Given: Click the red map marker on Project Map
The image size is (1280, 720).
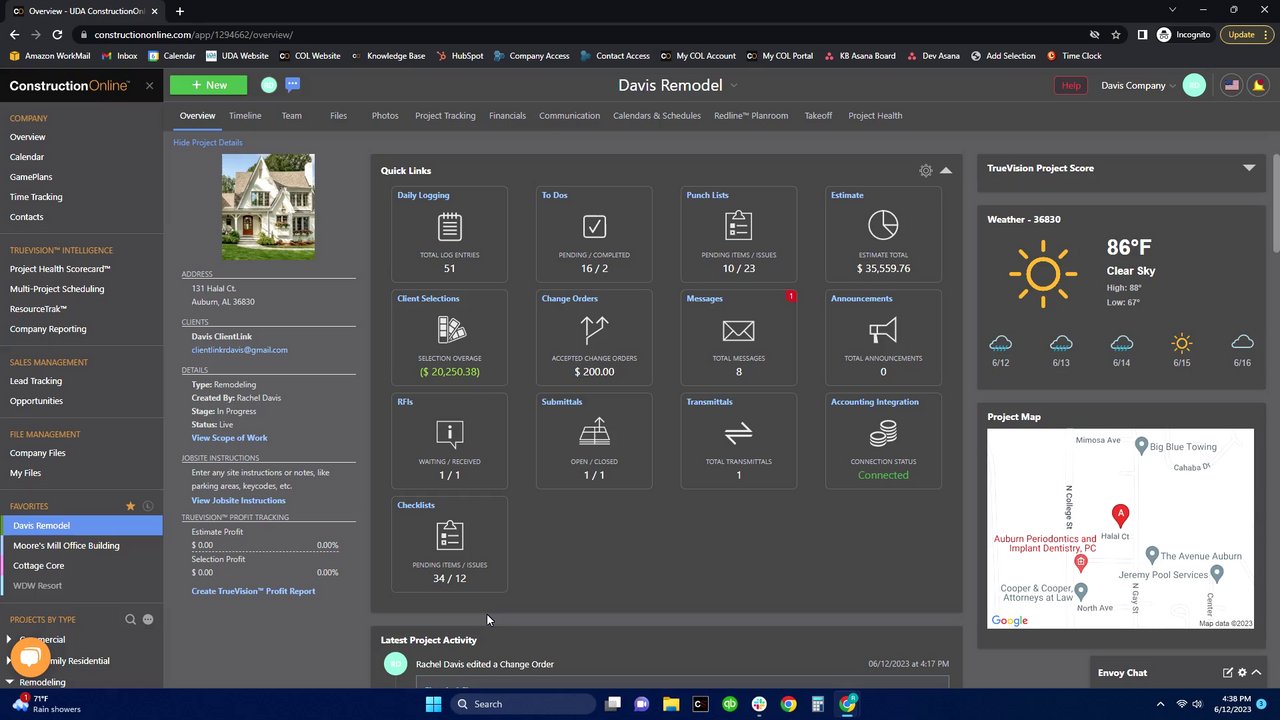Looking at the screenshot, I should pos(1120,516).
